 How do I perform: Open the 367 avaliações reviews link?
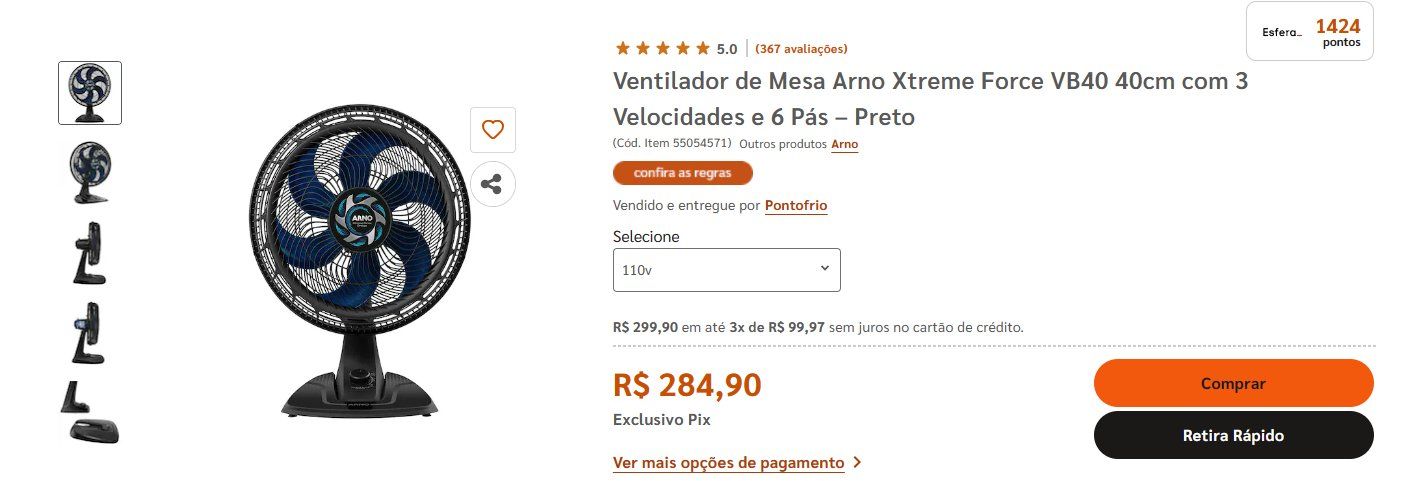point(801,48)
